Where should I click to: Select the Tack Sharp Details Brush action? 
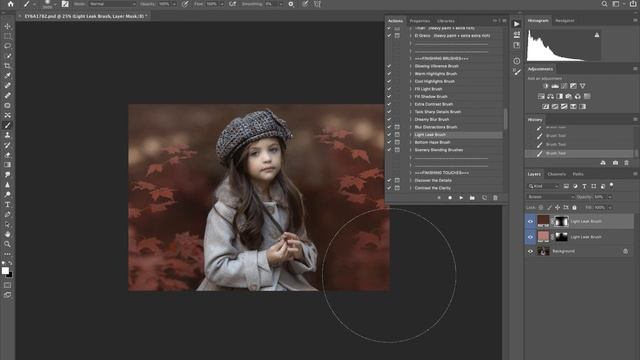click(x=438, y=111)
